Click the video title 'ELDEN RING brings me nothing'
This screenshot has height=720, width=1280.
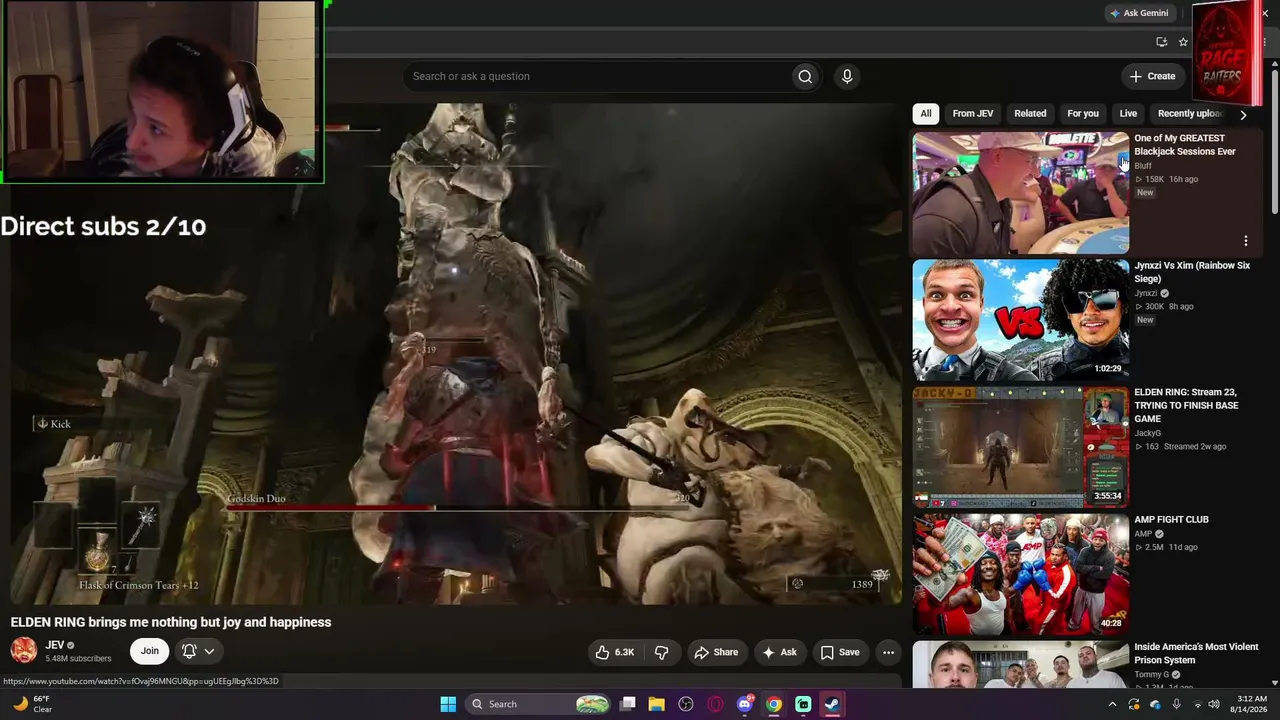[171, 622]
